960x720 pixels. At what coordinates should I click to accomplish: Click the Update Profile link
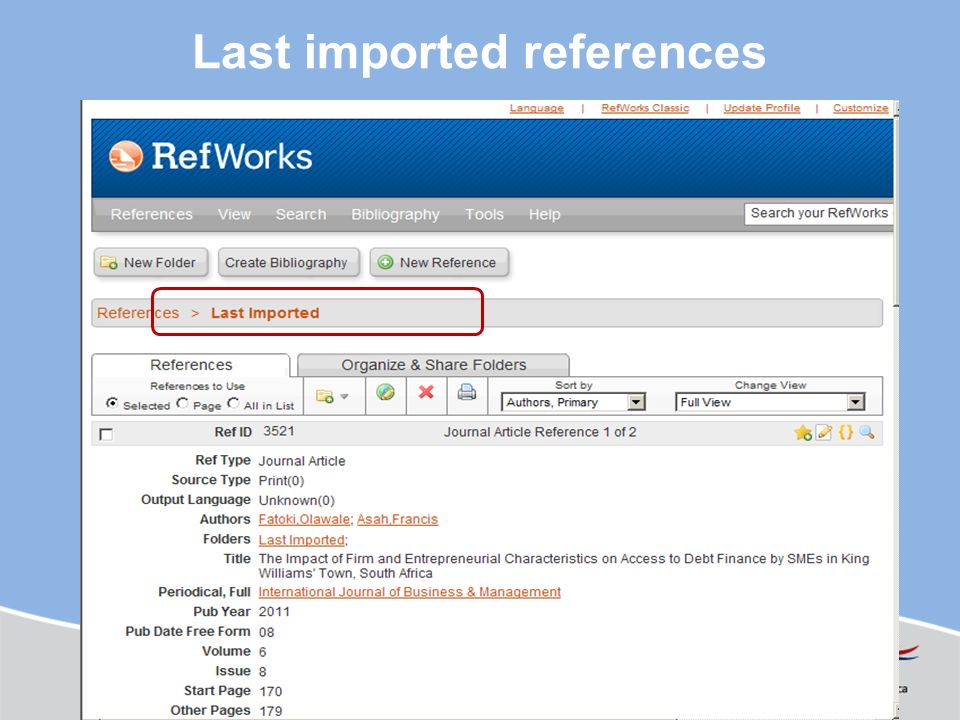[762, 108]
